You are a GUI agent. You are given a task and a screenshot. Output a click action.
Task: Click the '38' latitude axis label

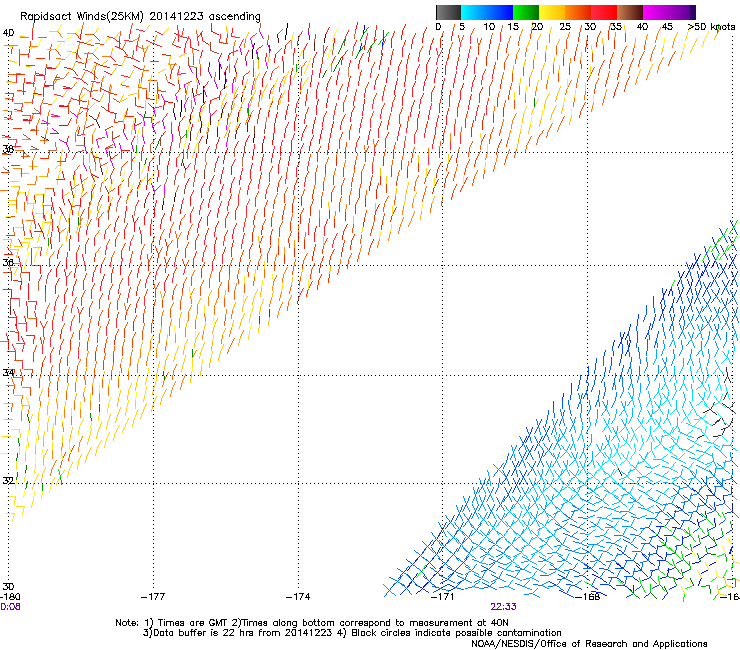(x=8, y=149)
